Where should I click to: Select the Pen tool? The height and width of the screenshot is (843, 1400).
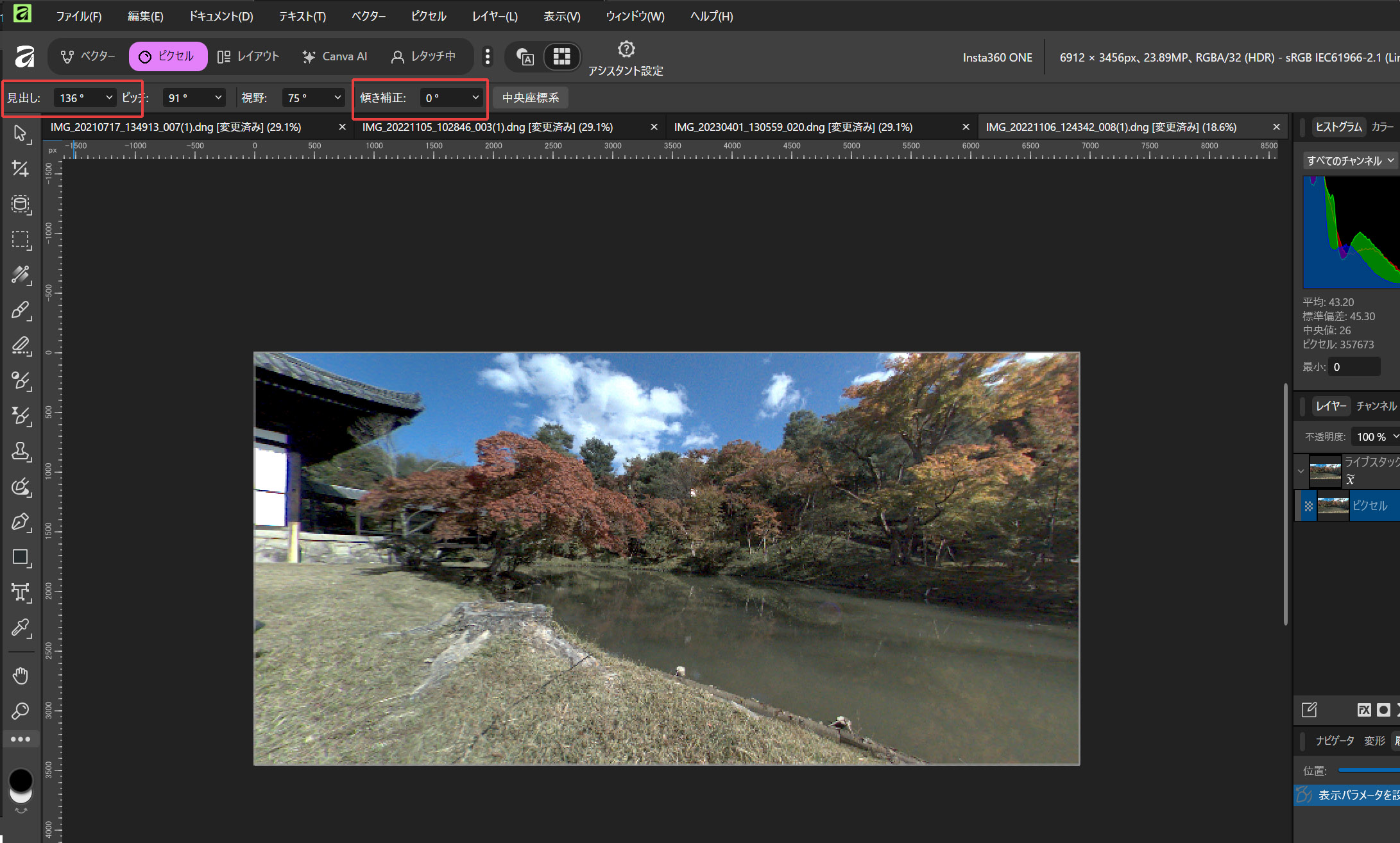click(x=21, y=522)
